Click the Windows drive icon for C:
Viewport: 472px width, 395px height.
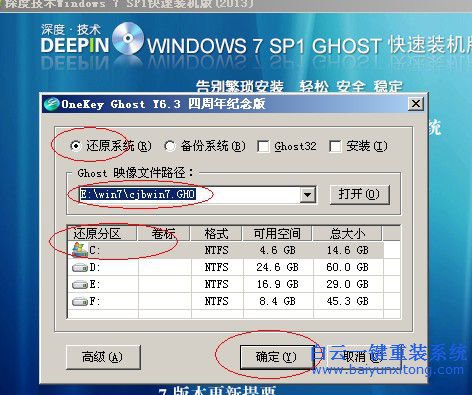79,250
